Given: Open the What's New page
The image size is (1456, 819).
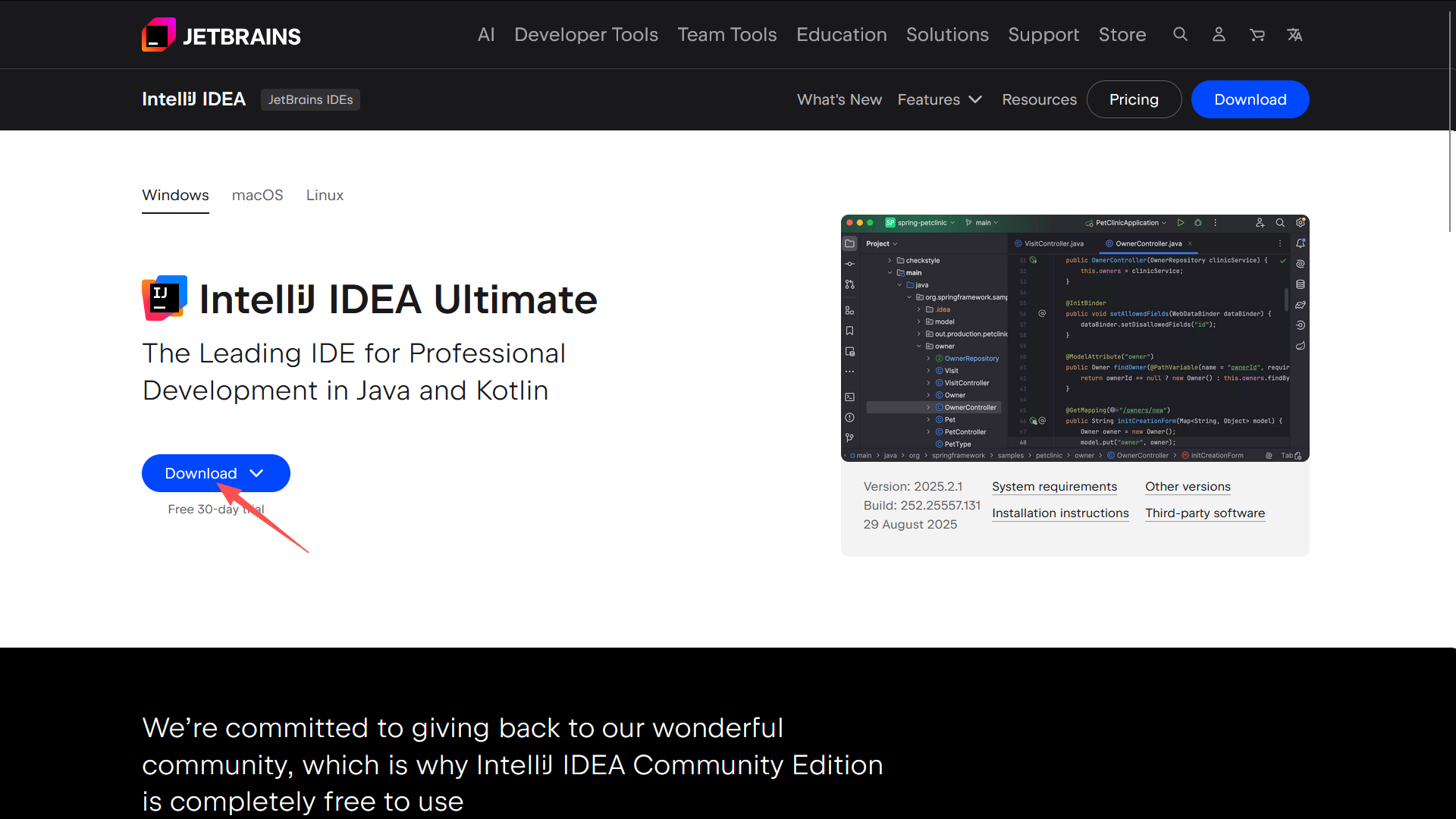Looking at the screenshot, I should click(839, 99).
